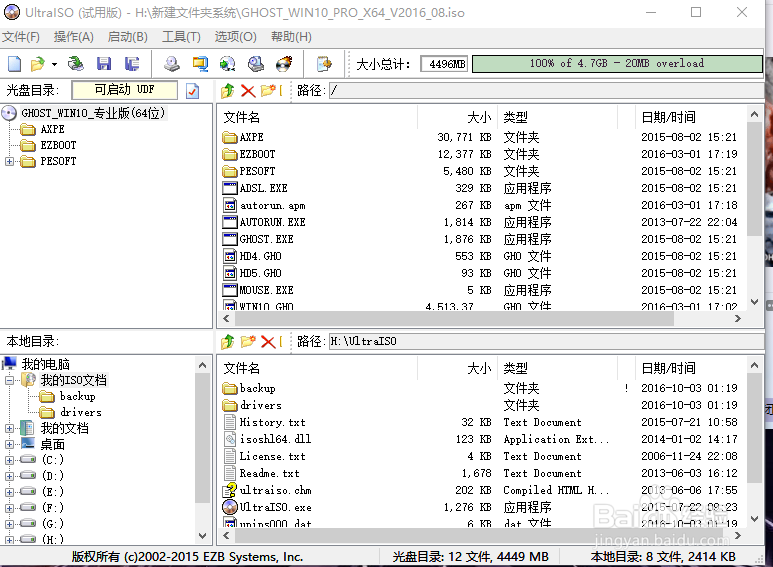Viewport: 773px width, 567px height.
Task: Click the disc path field showing /
Action: point(546,90)
